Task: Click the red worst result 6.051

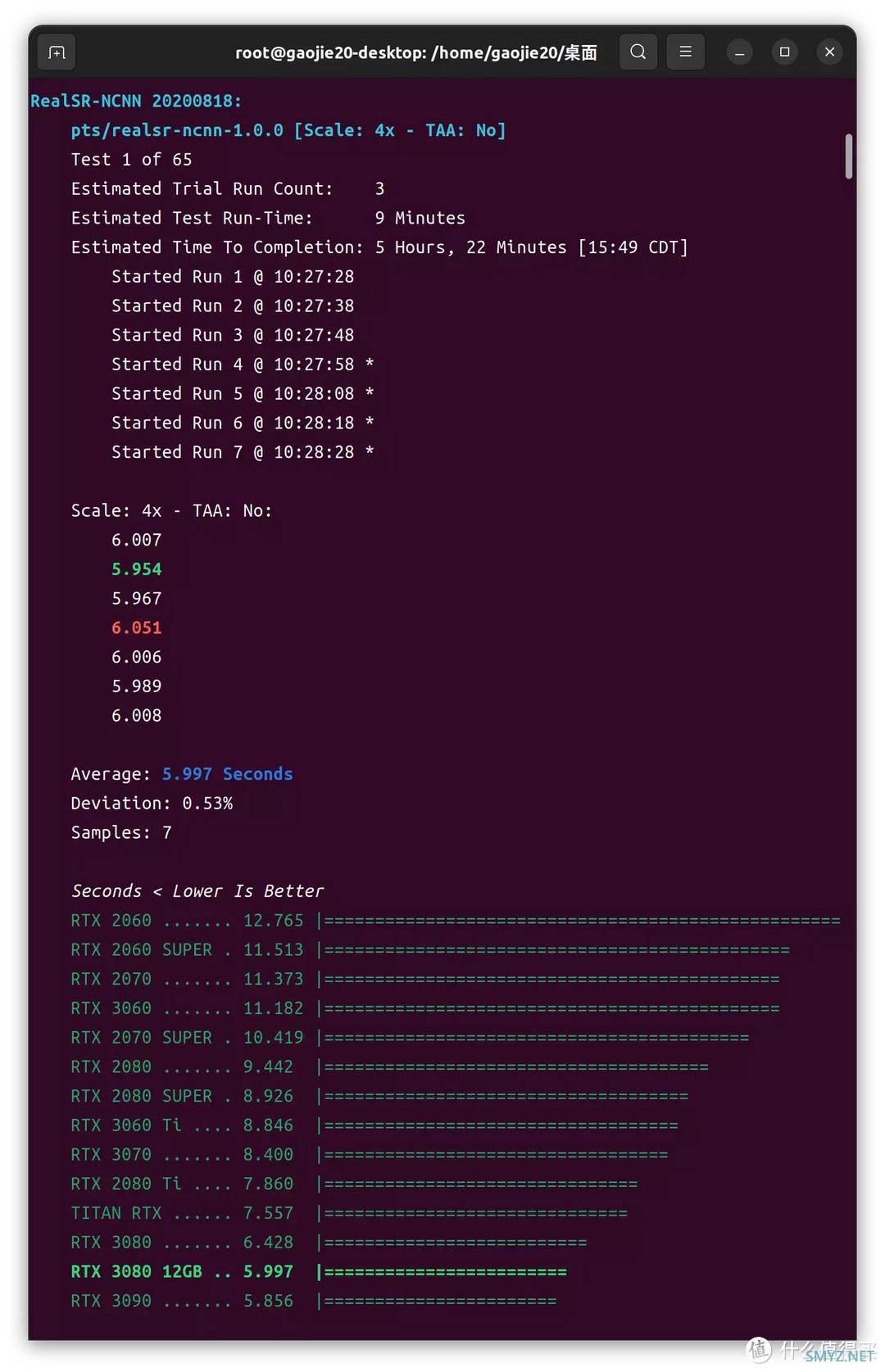Action: tap(137, 628)
